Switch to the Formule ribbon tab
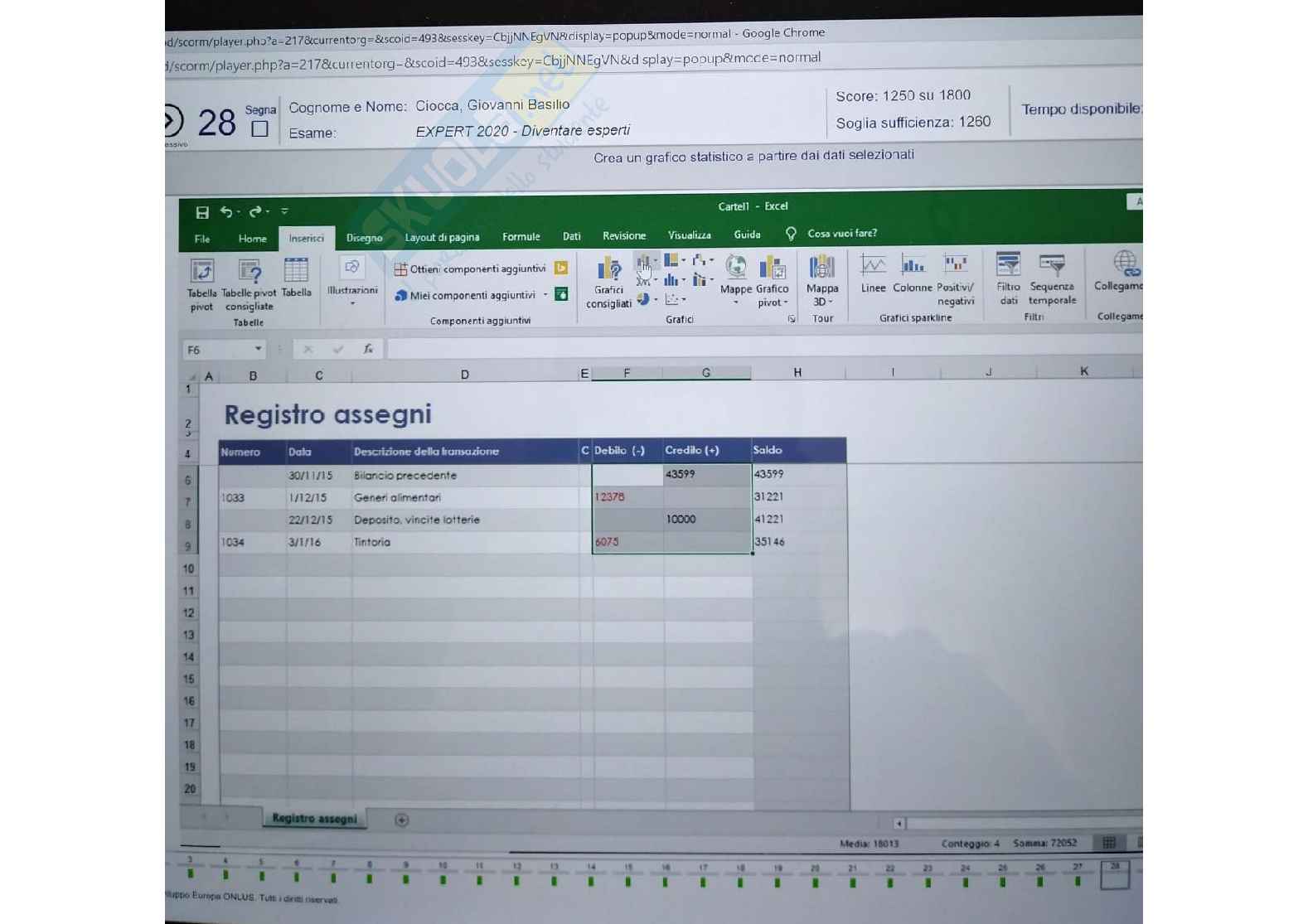Image resolution: width=1308 pixels, height=924 pixels. [521, 237]
